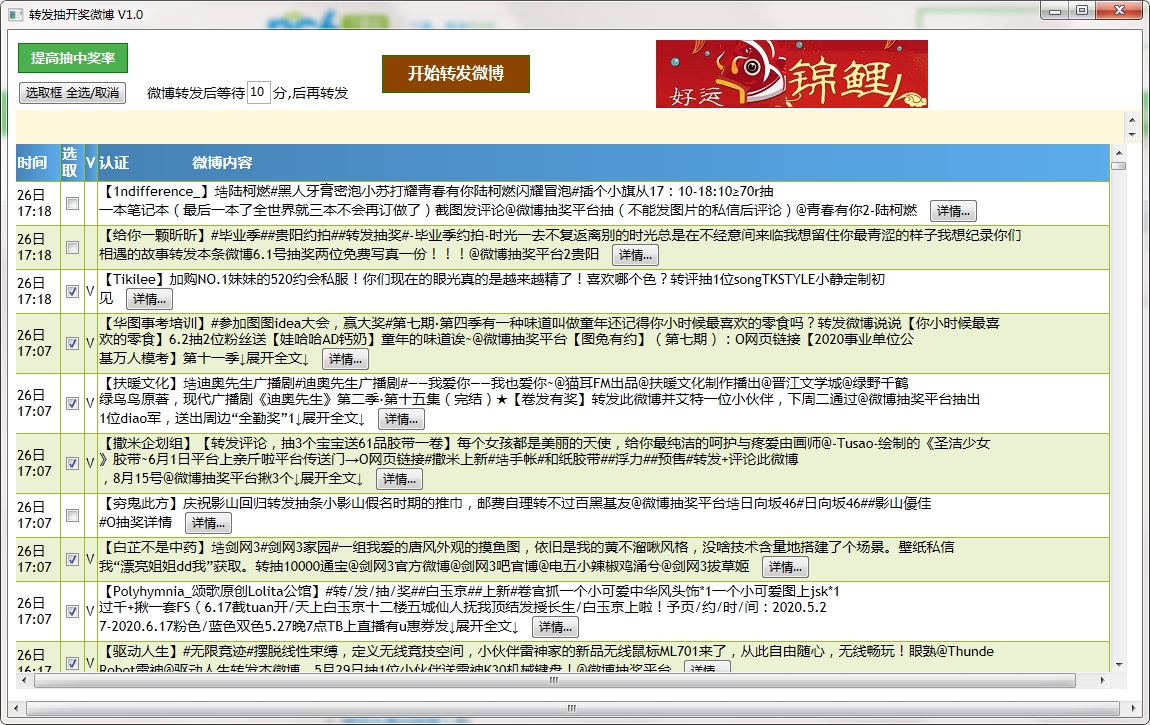Start reposting with the 开始转发微博 button
1150x725 pixels.
455,74
